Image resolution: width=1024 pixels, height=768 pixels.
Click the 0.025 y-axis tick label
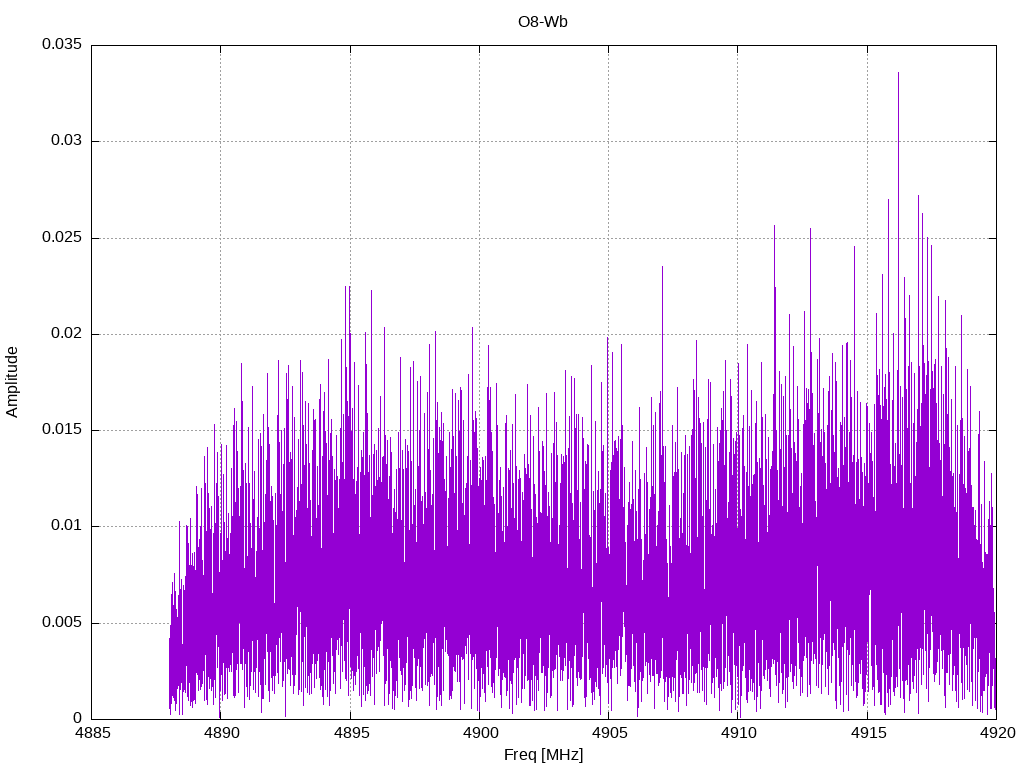pyautogui.click(x=61, y=238)
